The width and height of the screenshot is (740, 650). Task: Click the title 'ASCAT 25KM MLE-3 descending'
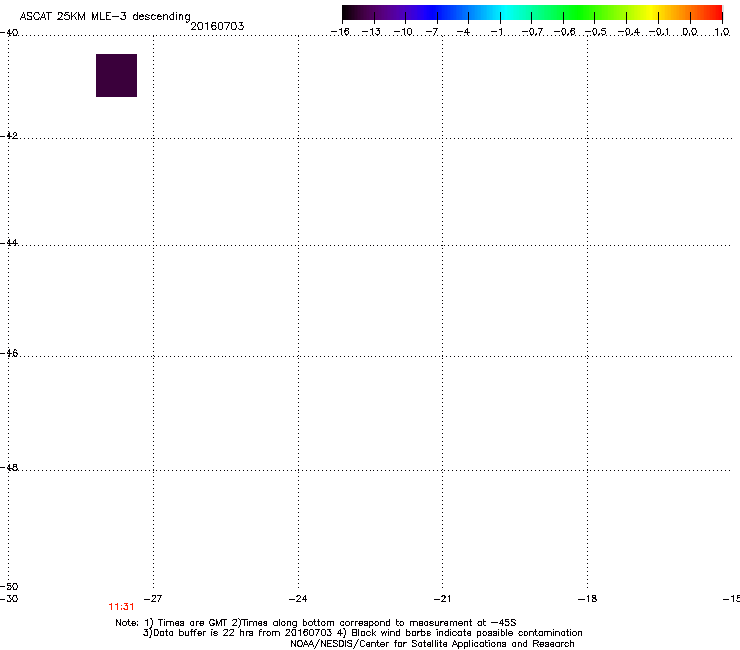pyautogui.click(x=105, y=17)
